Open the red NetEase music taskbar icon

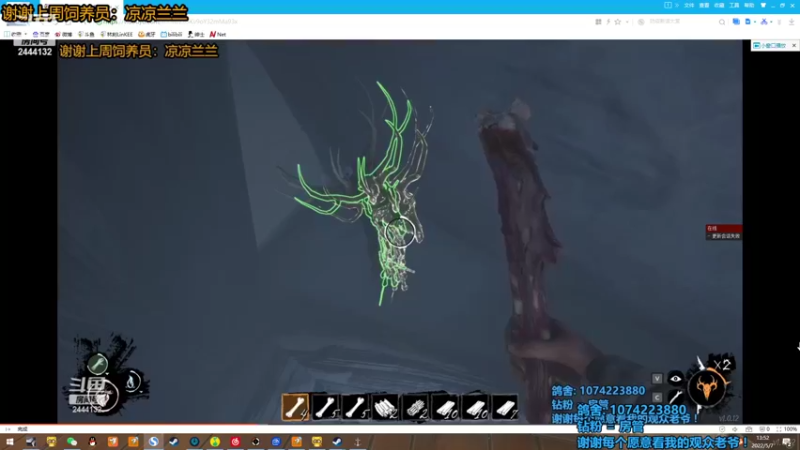pyautogui.click(x=235, y=441)
